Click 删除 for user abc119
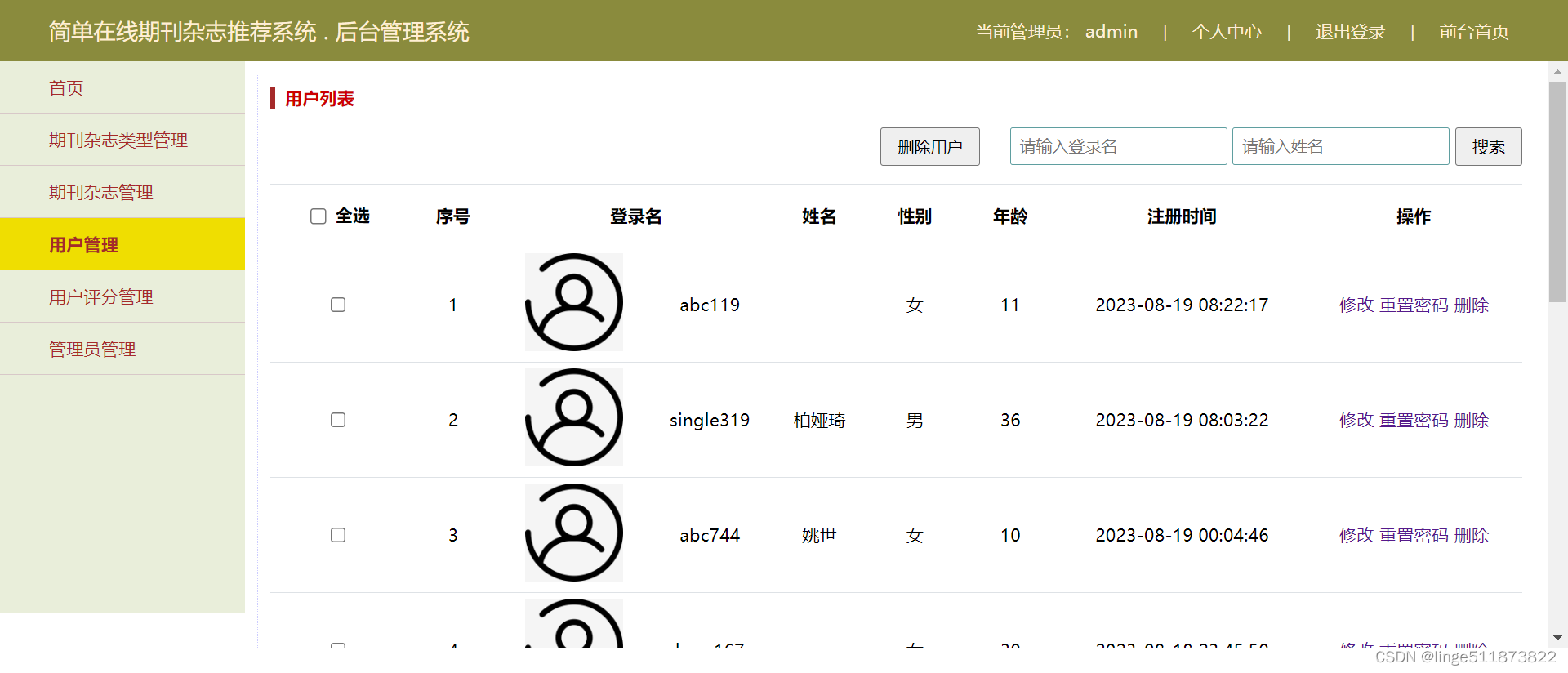Image resolution: width=1568 pixels, height=673 pixels. tap(1472, 305)
